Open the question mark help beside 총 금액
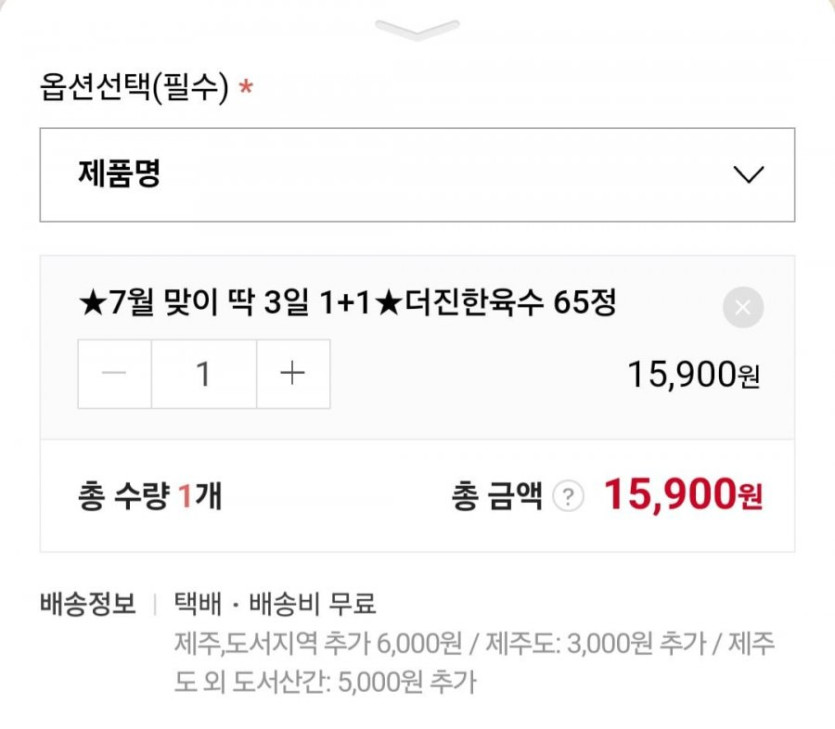This screenshot has width=835, height=729. (x=568, y=496)
